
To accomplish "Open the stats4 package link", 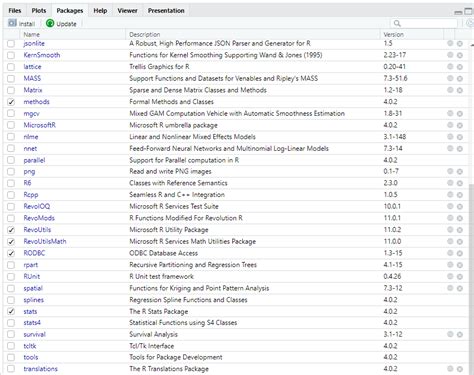I will point(32,323).
